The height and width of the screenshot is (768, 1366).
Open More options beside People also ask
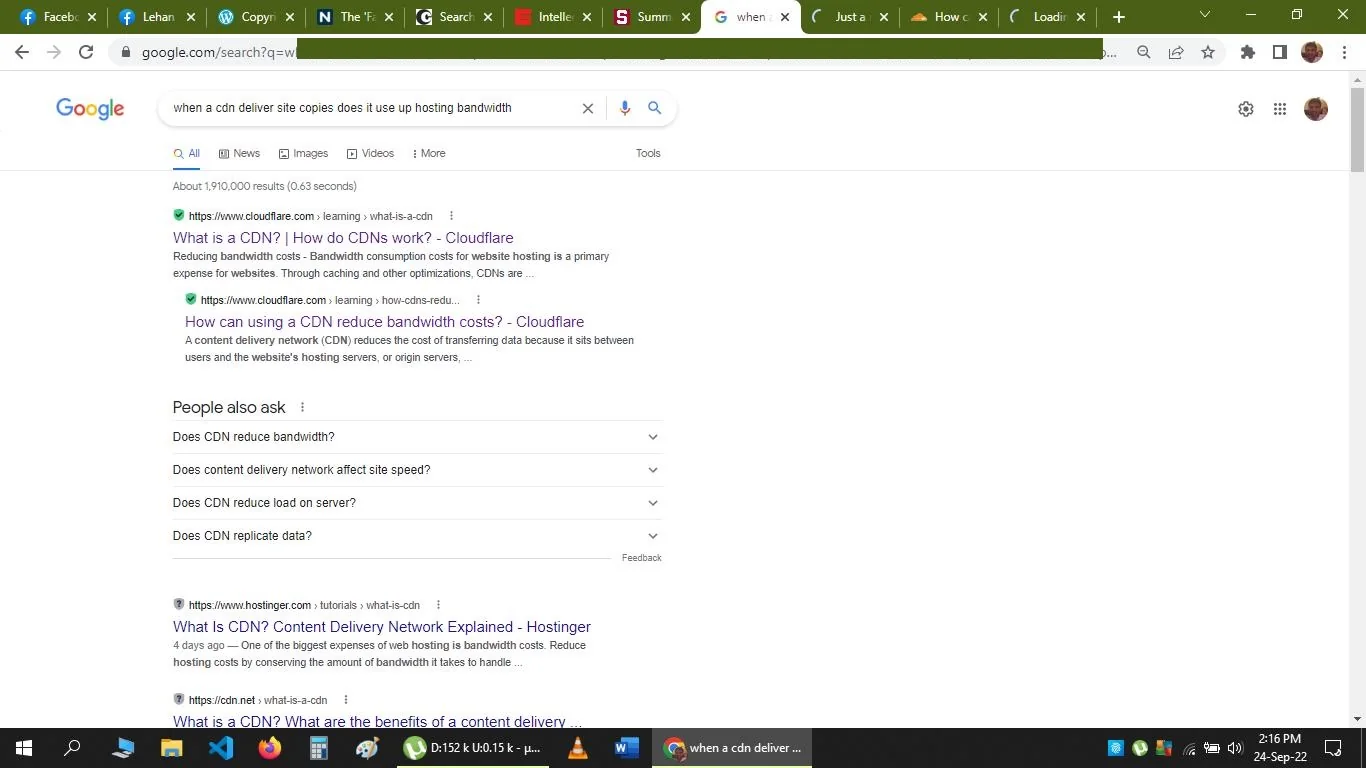(302, 407)
